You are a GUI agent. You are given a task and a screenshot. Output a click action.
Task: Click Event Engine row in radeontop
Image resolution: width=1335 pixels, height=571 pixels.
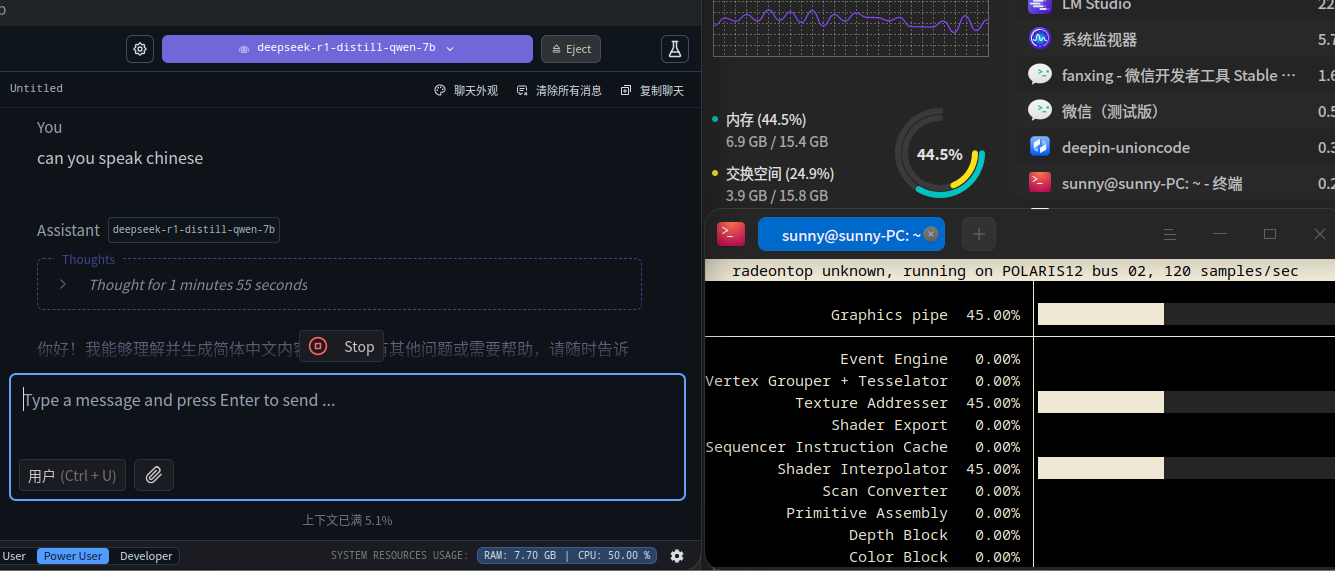coord(930,359)
